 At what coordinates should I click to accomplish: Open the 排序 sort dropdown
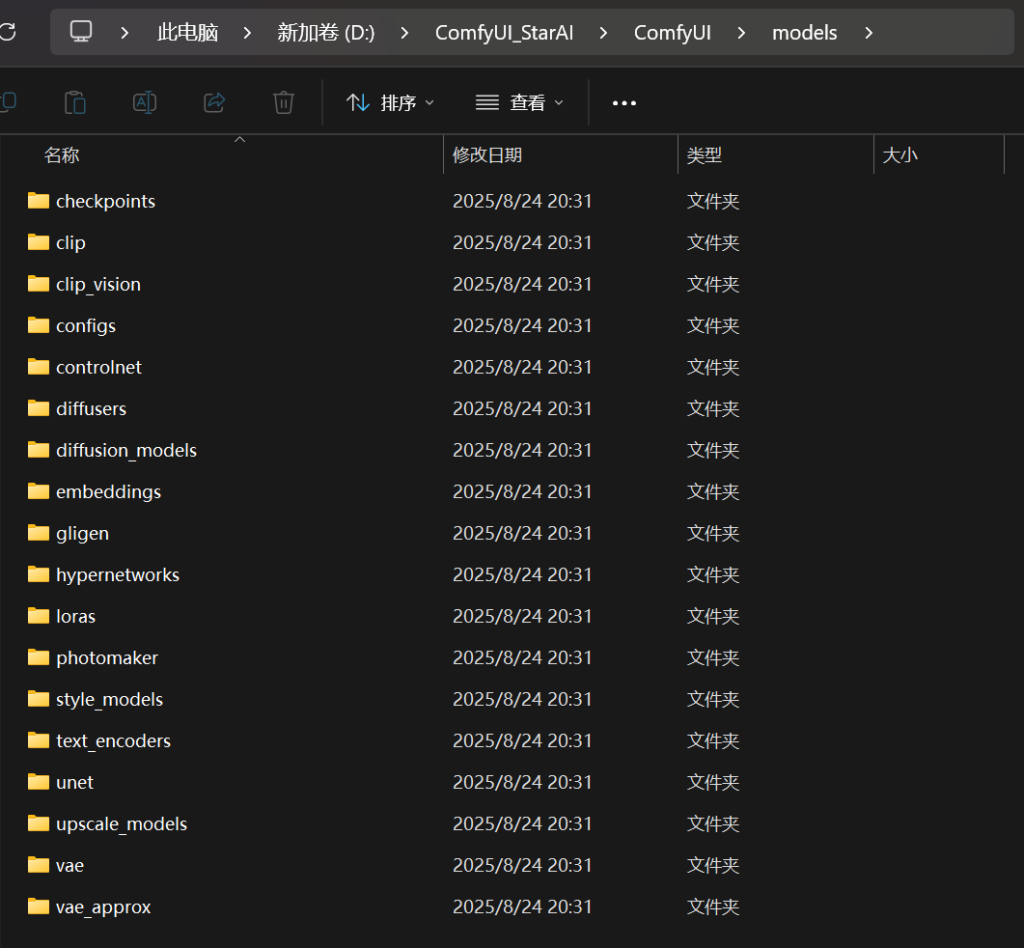[x=390, y=103]
